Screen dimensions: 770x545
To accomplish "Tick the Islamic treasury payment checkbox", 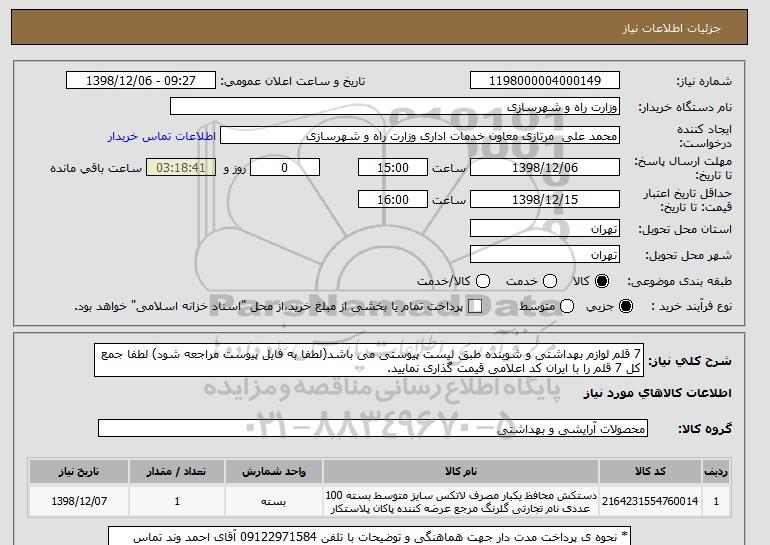I will (475, 306).
